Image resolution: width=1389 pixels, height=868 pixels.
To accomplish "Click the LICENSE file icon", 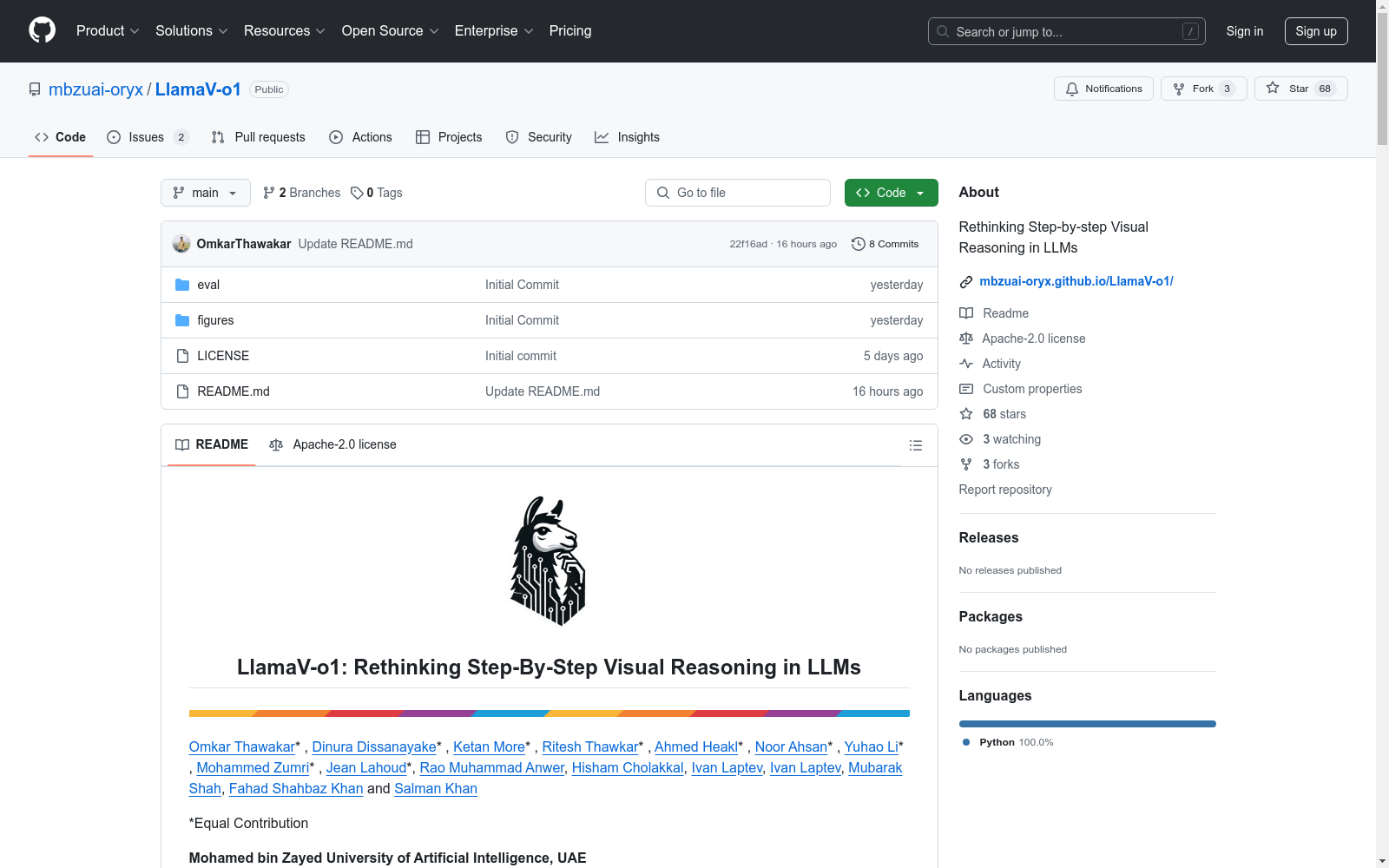I will tap(182, 356).
